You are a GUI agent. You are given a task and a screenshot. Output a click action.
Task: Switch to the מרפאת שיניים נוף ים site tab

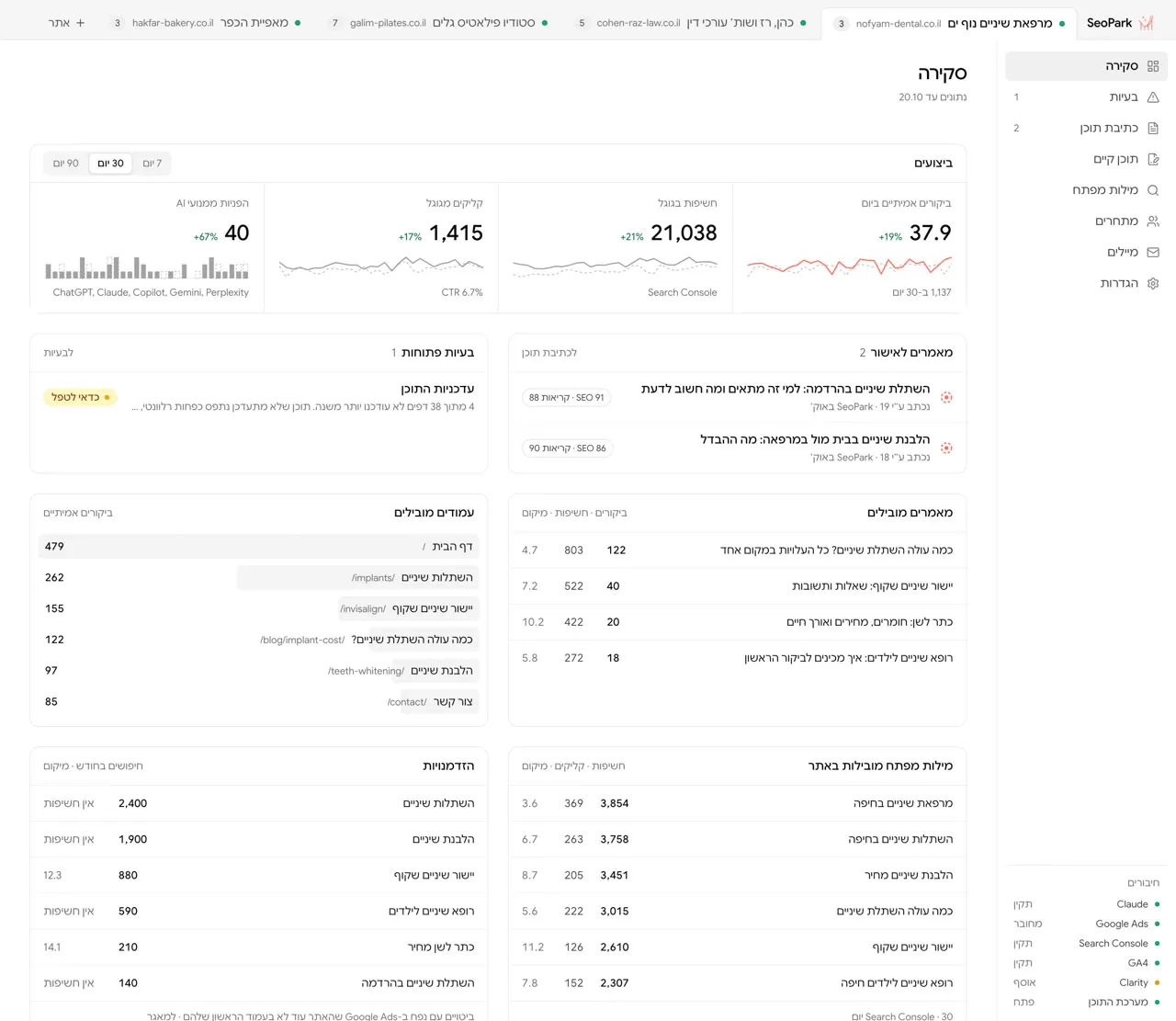[x=948, y=23]
